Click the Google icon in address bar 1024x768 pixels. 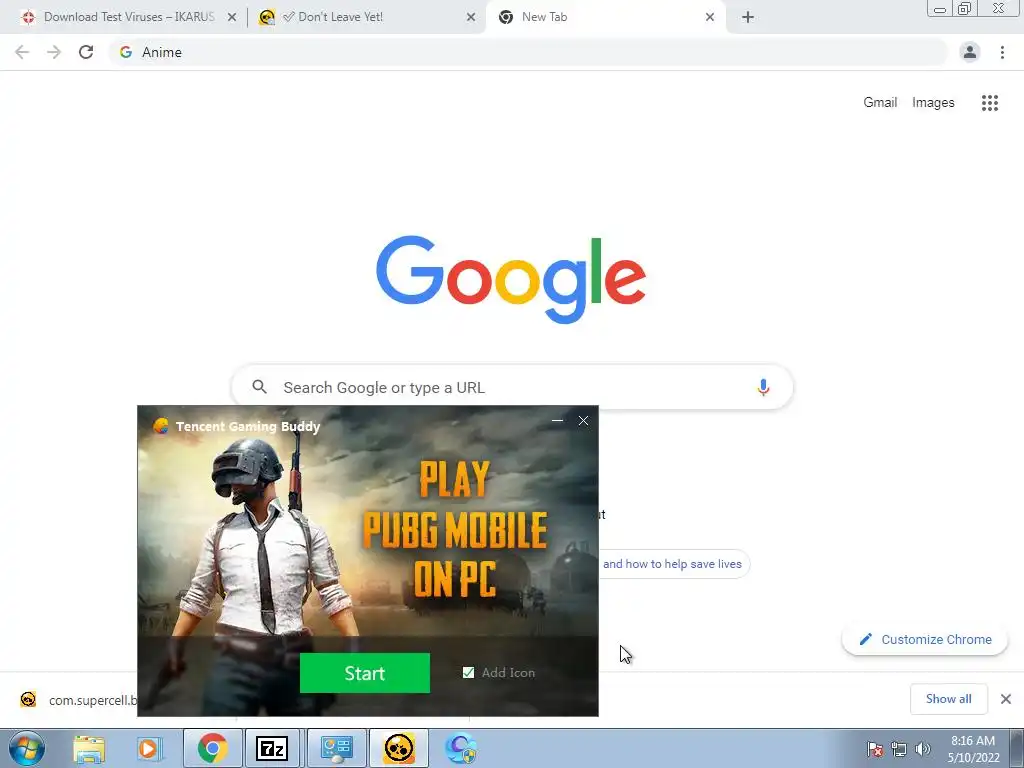pyautogui.click(x=126, y=52)
